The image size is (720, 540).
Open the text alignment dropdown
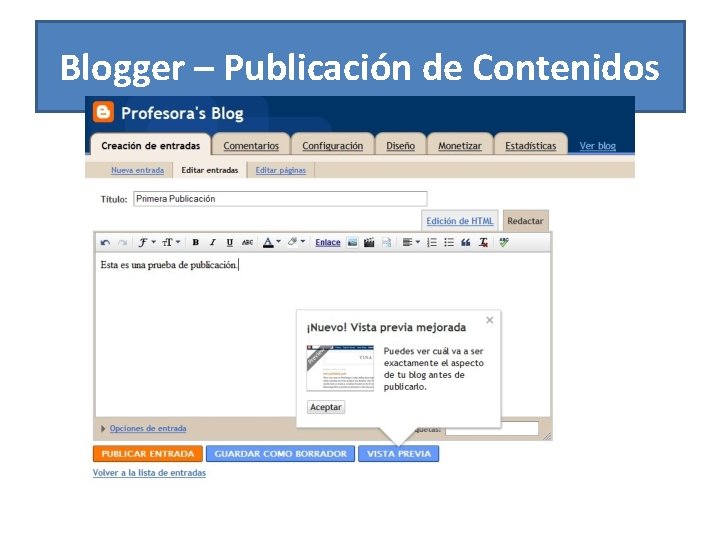pos(411,242)
